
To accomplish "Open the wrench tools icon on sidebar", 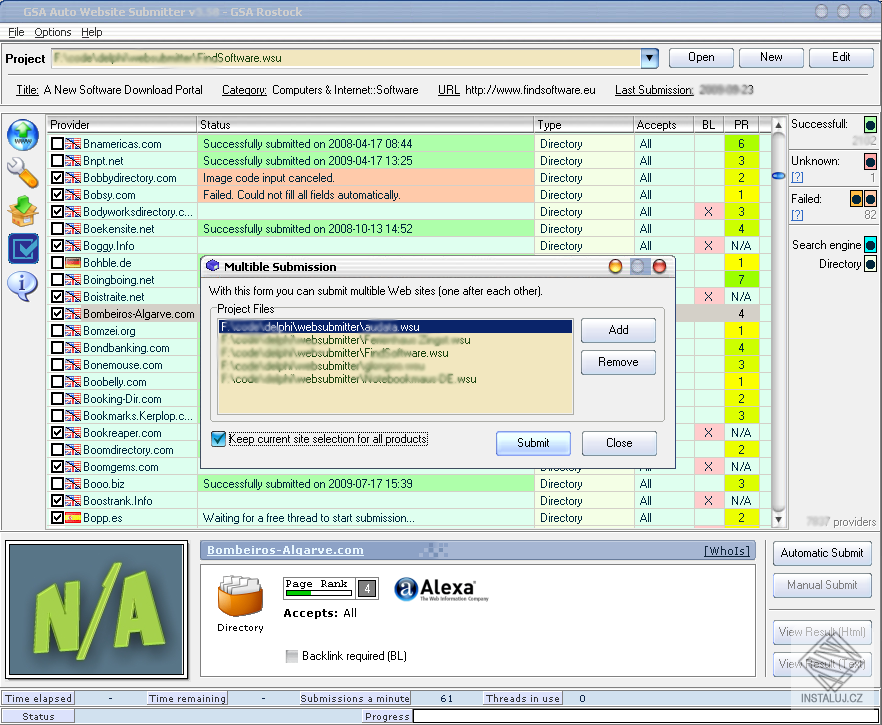I will pyautogui.click(x=20, y=172).
